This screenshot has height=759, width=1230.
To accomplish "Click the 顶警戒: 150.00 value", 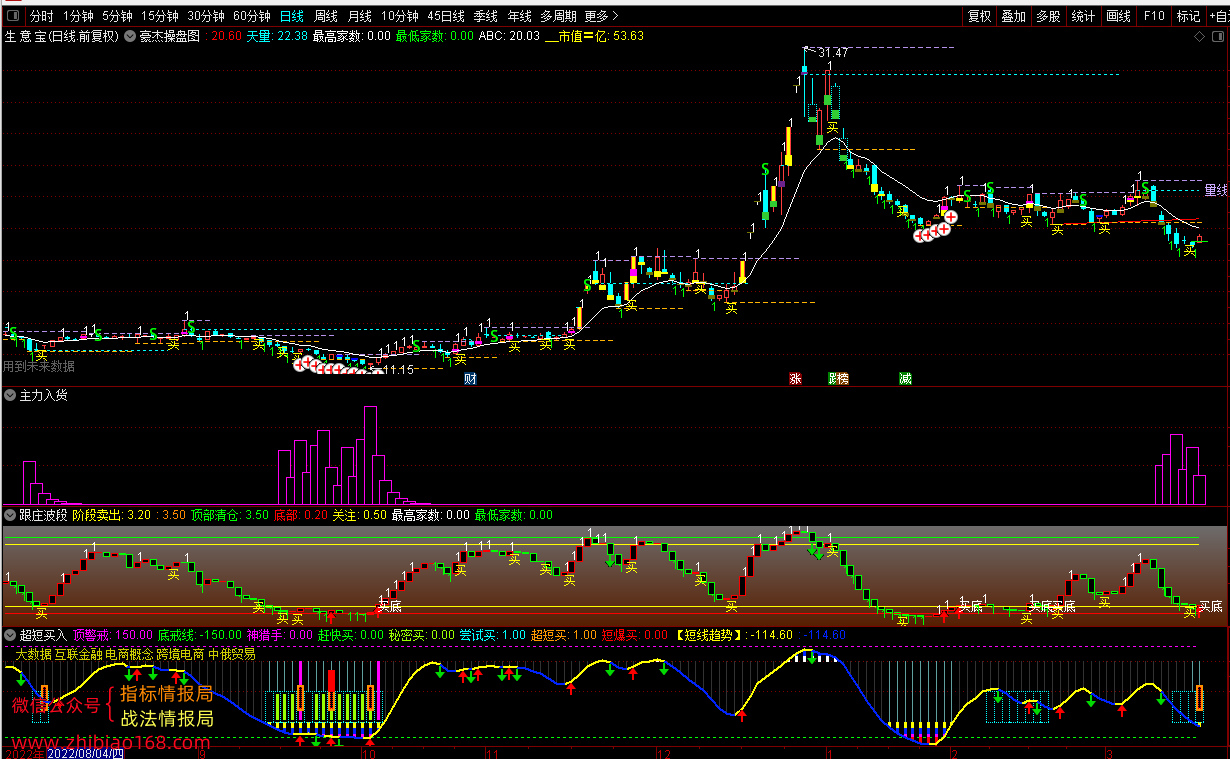I will [x=113, y=635].
